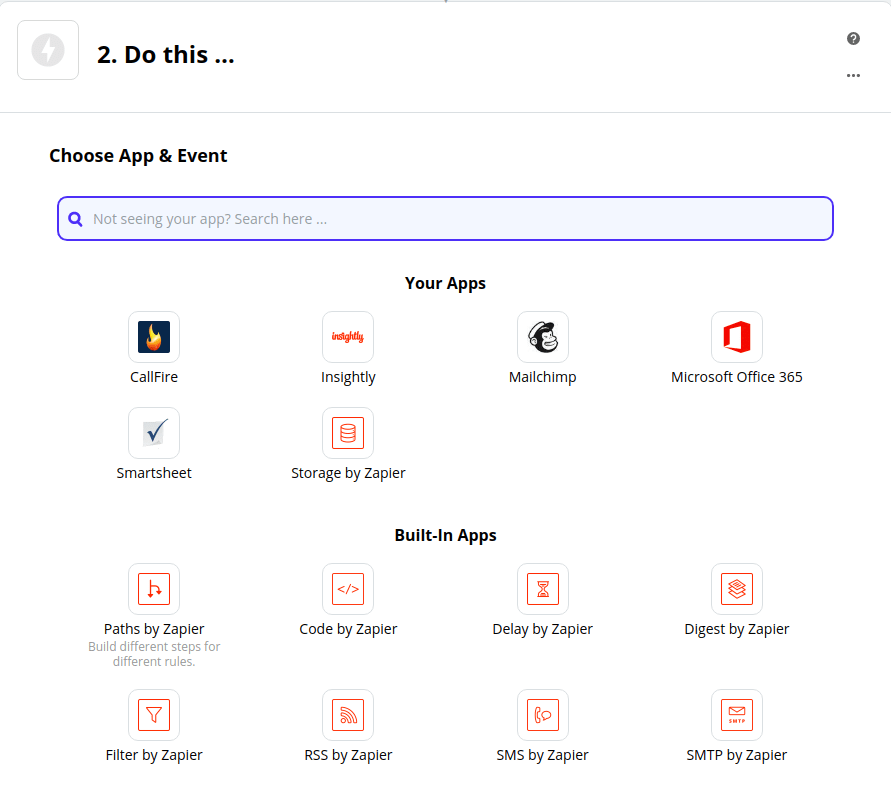Select the Code by Zapier icon
The image size is (891, 791).
[348, 589]
